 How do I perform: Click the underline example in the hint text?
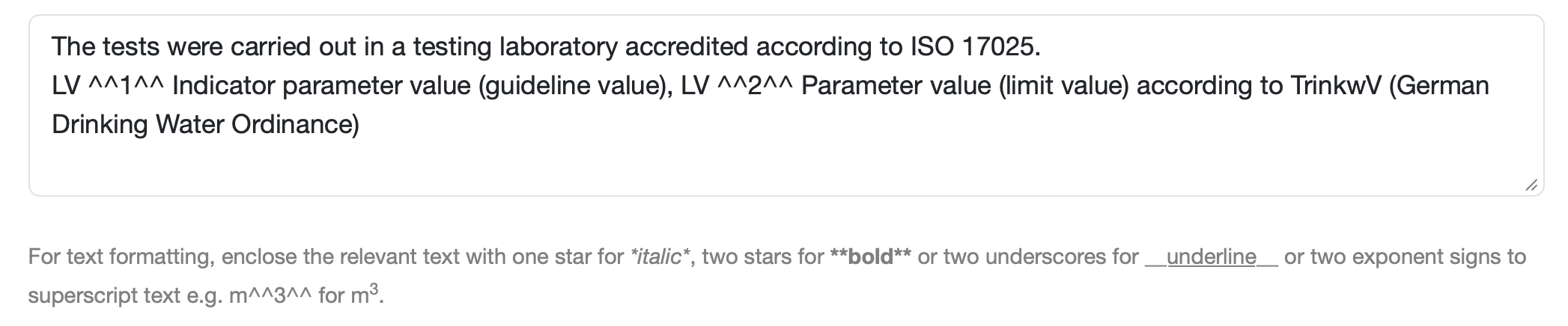(1211, 257)
